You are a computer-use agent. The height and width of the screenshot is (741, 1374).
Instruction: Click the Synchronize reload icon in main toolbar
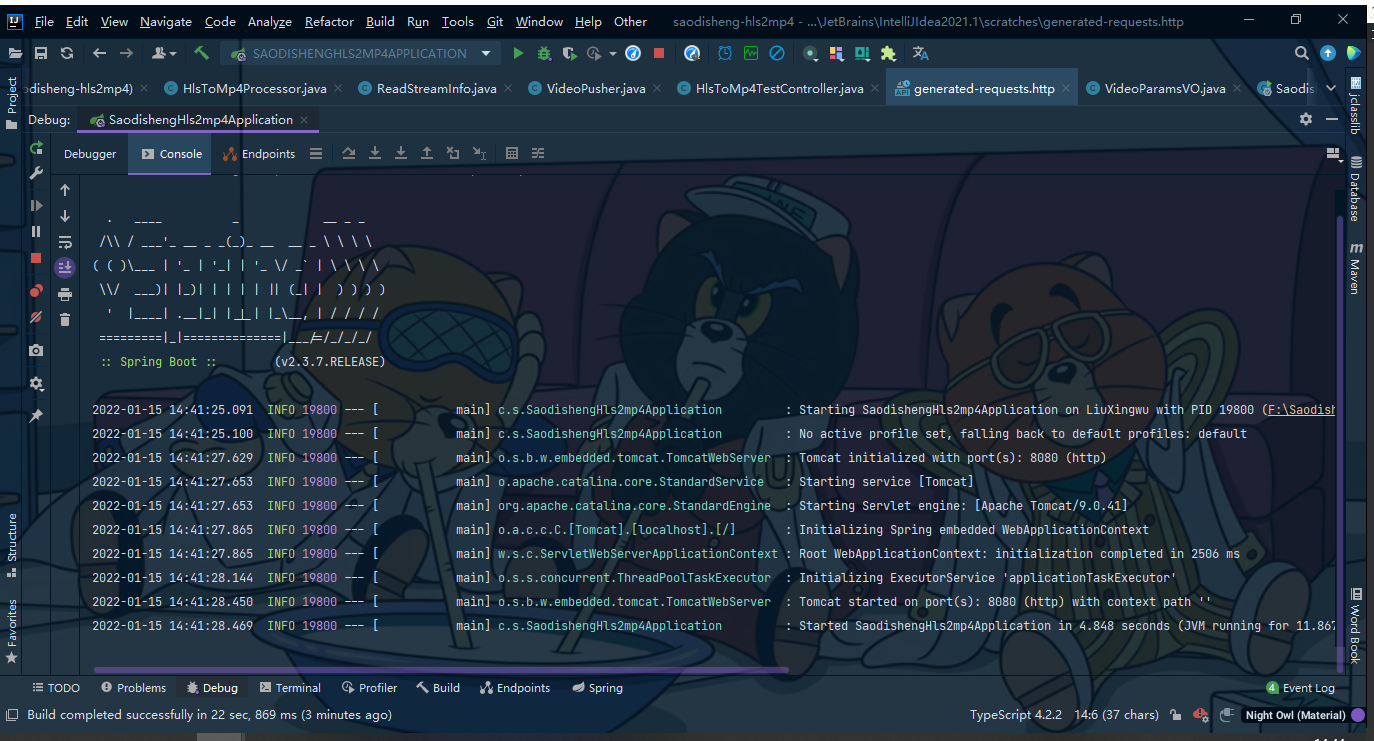[x=67, y=53]
